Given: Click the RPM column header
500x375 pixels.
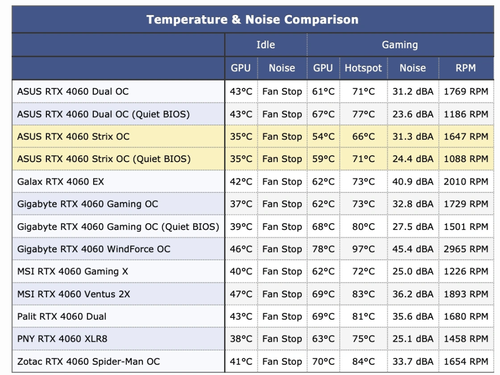Looking at the screenshot, I should point(466,68).
